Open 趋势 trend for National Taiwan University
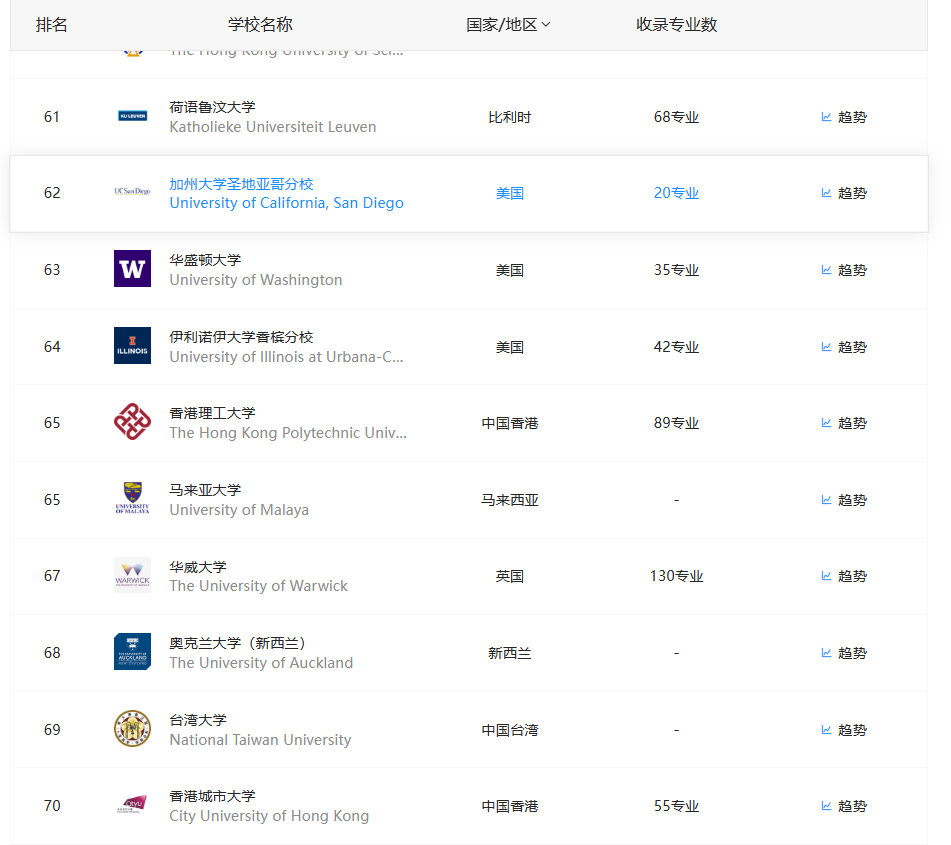Screen dimensions: 951x845 pos(844,730)
